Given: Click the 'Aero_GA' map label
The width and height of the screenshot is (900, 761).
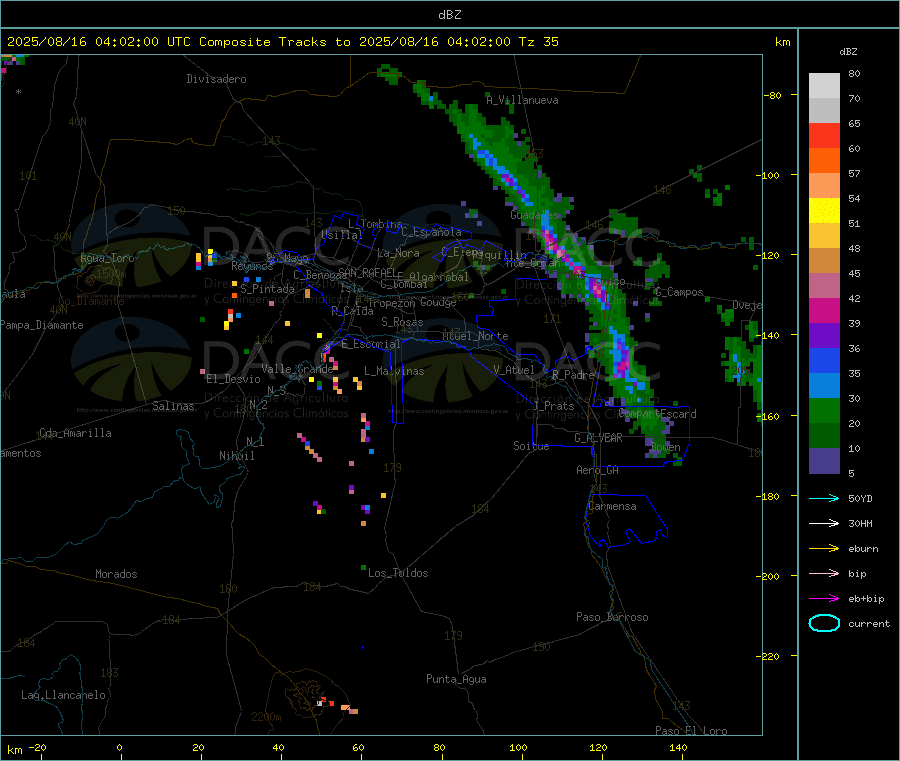Looking at the screenshot, I should pos(598,470).
